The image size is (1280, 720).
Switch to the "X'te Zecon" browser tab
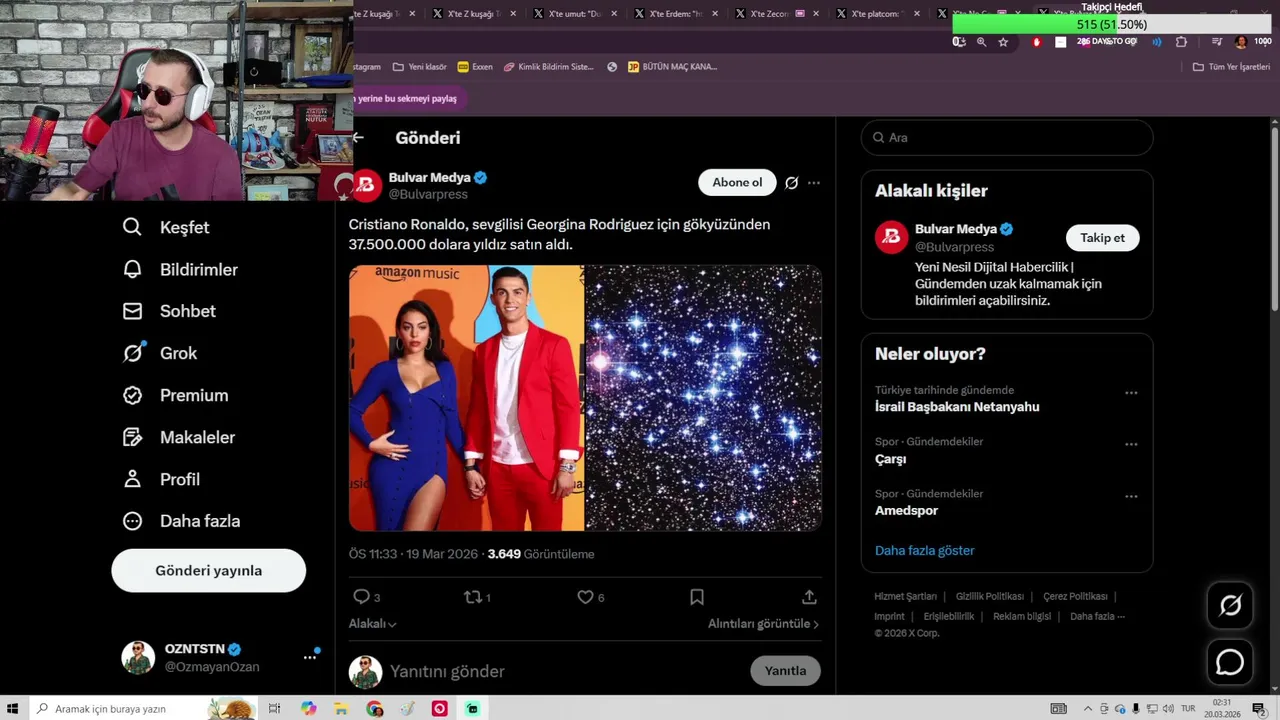[x=780, y=14]
